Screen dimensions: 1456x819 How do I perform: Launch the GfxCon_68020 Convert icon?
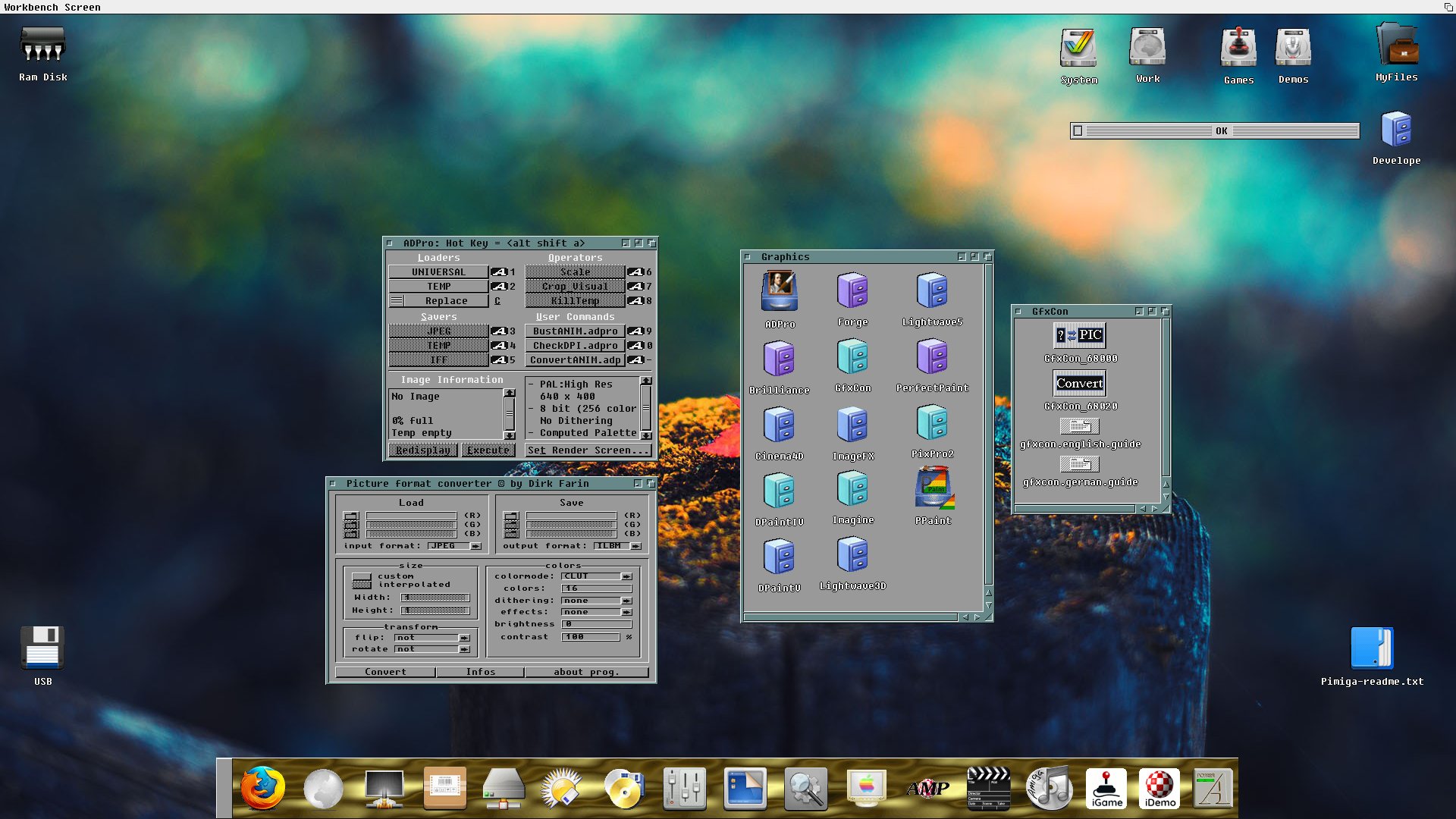point(1080,383)
